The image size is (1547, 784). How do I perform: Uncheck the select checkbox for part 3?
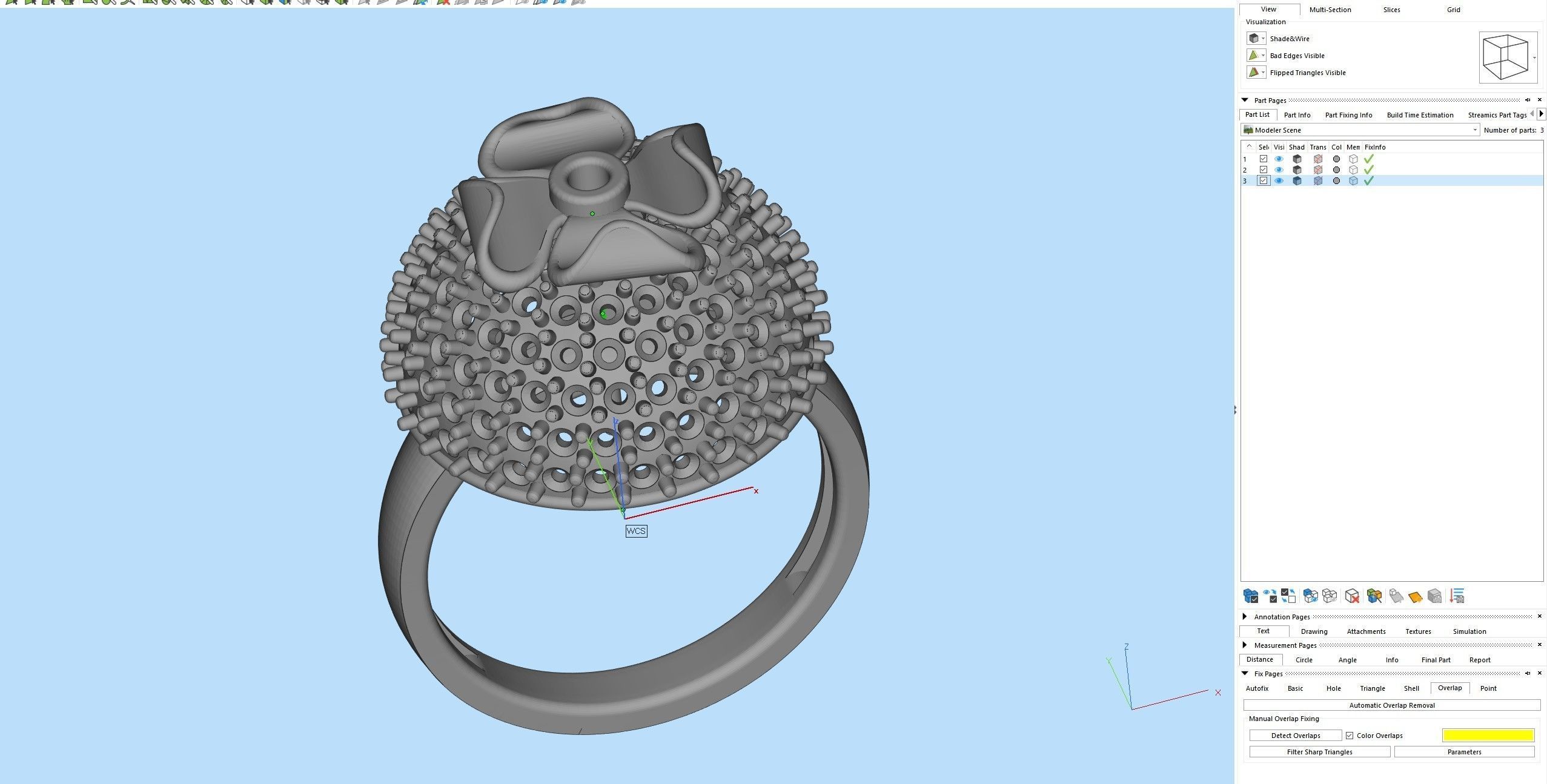(1264, 180)
